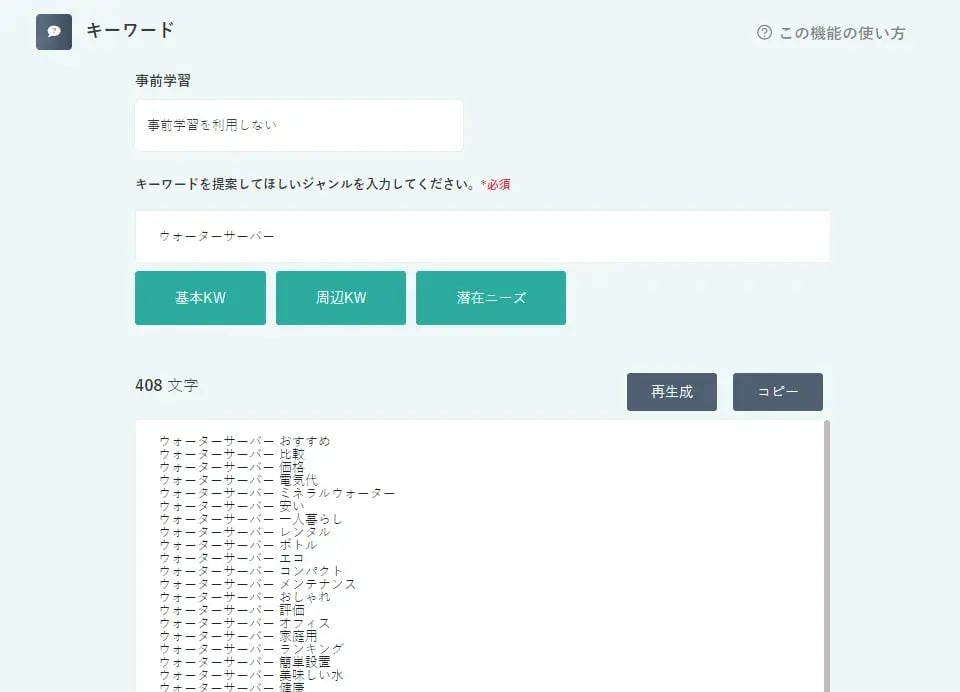The height and width of the screenshot is (692, 960).
Task: Click the line ウォーターサーバー 評価
Action: point(232,610)
